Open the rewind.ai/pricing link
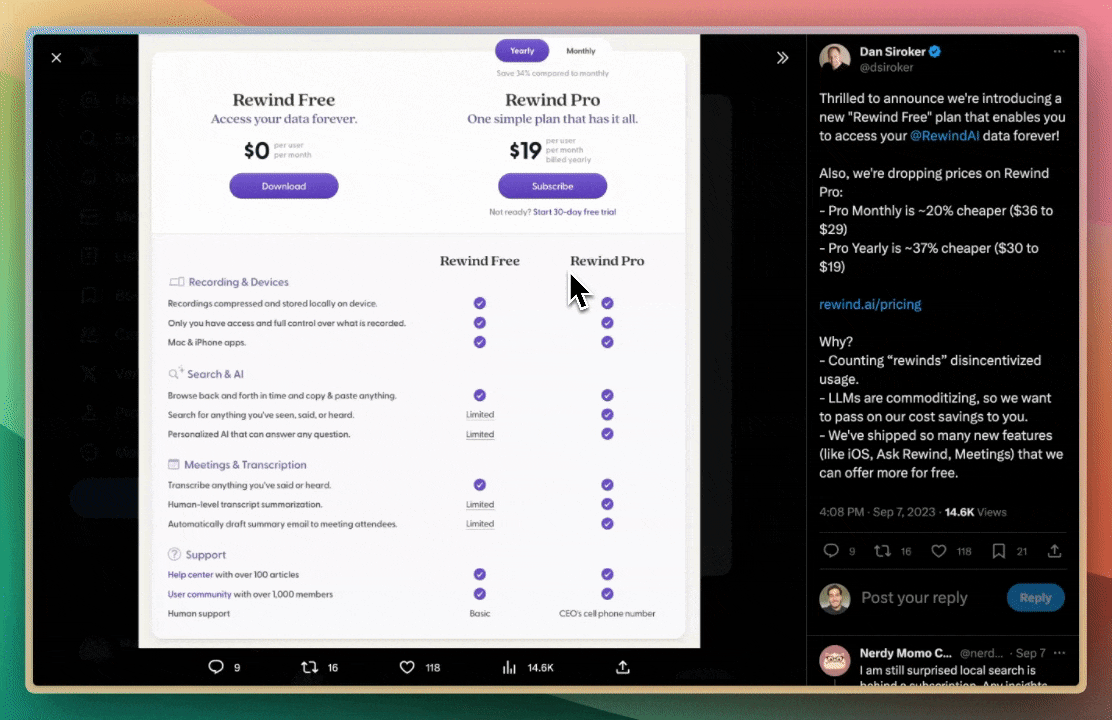 [x=870, y=304]
